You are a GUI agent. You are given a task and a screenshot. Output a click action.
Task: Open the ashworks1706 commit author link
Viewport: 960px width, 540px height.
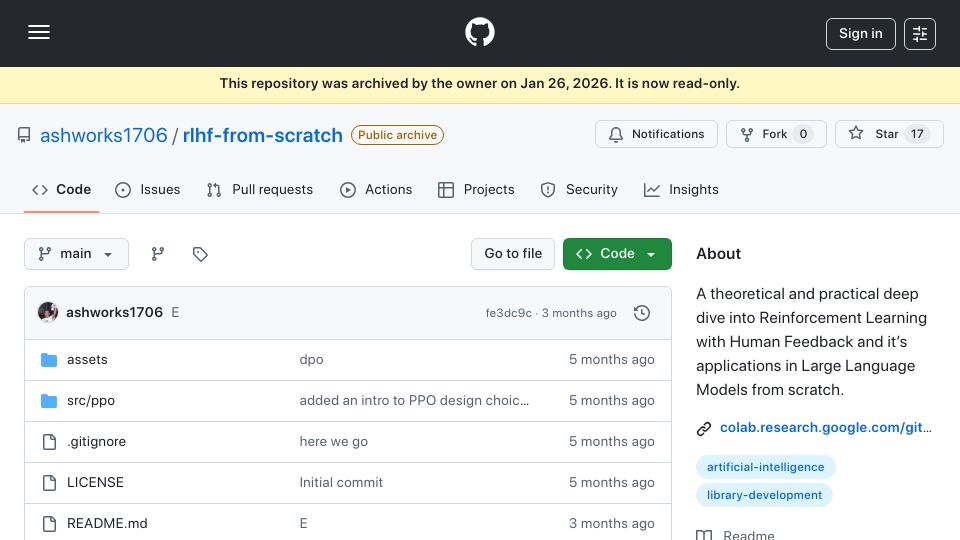114,312
